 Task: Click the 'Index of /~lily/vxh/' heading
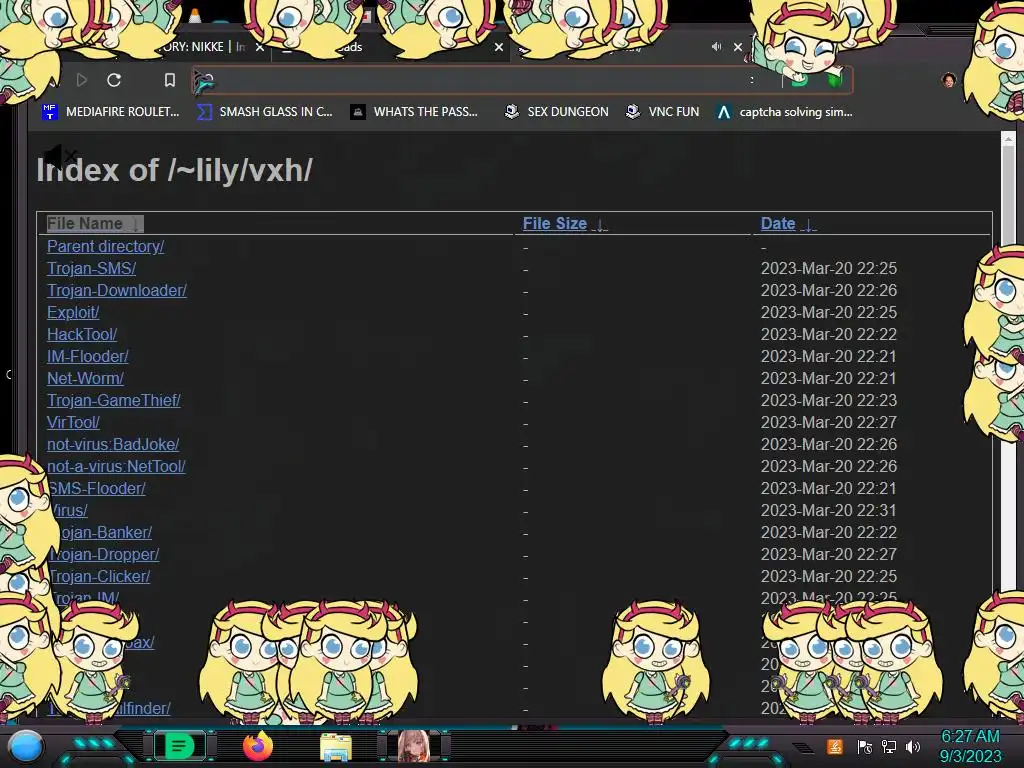(174, 170)
